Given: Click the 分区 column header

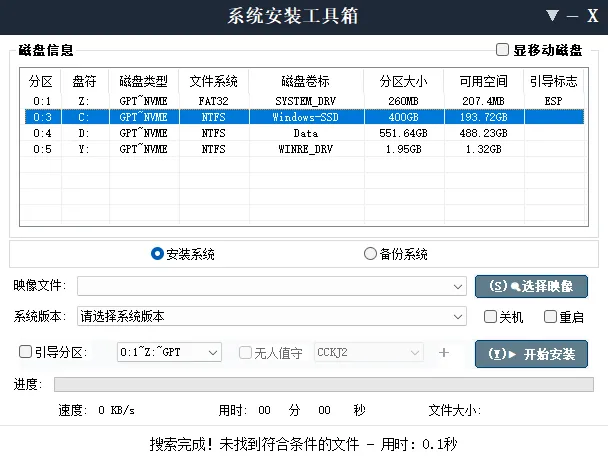Looking at the screenshot, I should (x=41, y=81).
